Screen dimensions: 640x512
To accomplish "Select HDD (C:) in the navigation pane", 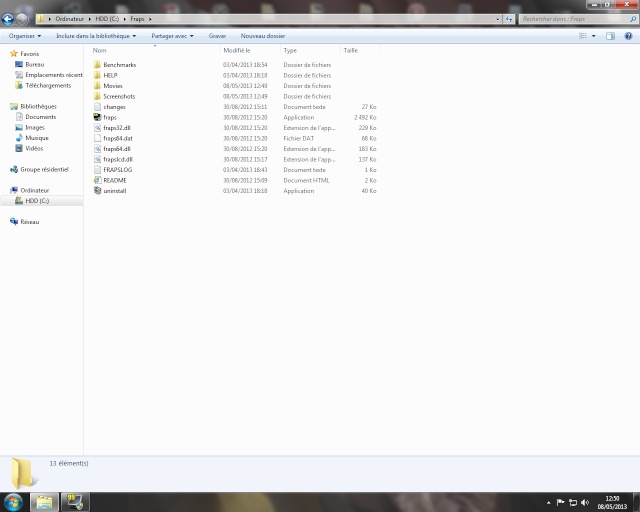I will click(37, 200).
